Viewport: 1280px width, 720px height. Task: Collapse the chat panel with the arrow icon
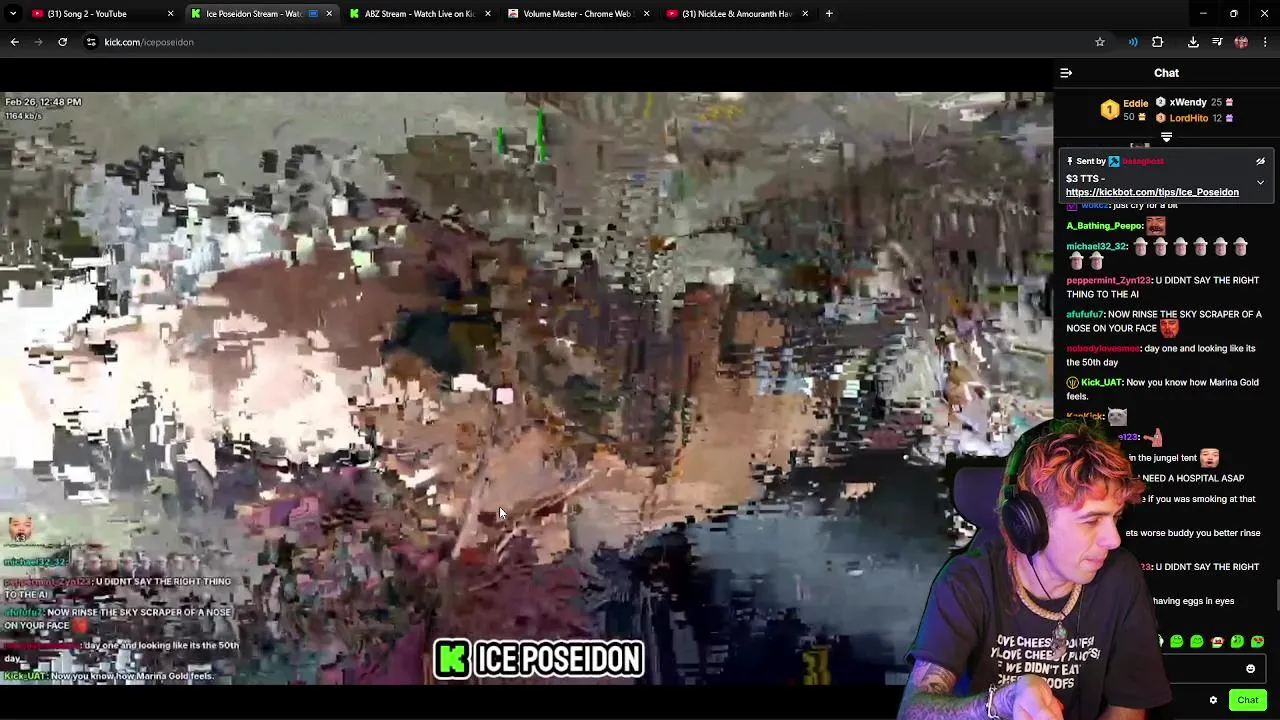pyautogui.click(x=1066, y=73)
